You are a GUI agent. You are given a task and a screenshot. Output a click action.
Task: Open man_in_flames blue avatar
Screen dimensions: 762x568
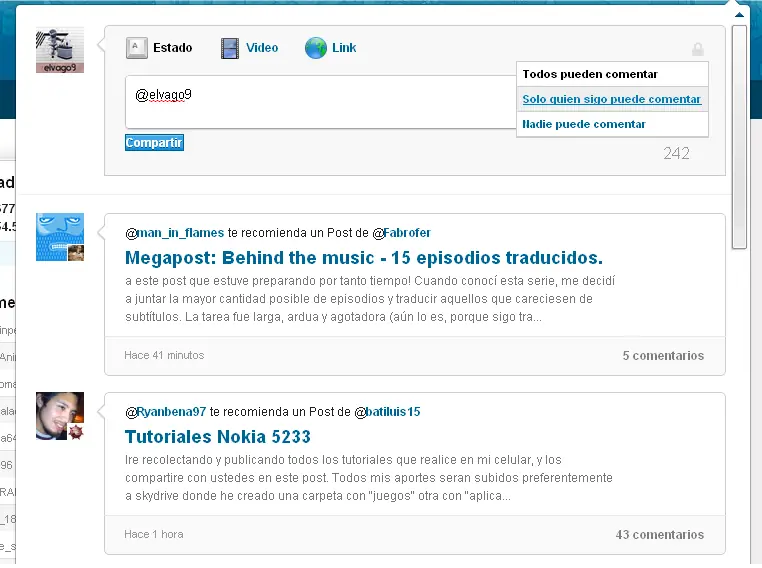pos(60,237)
